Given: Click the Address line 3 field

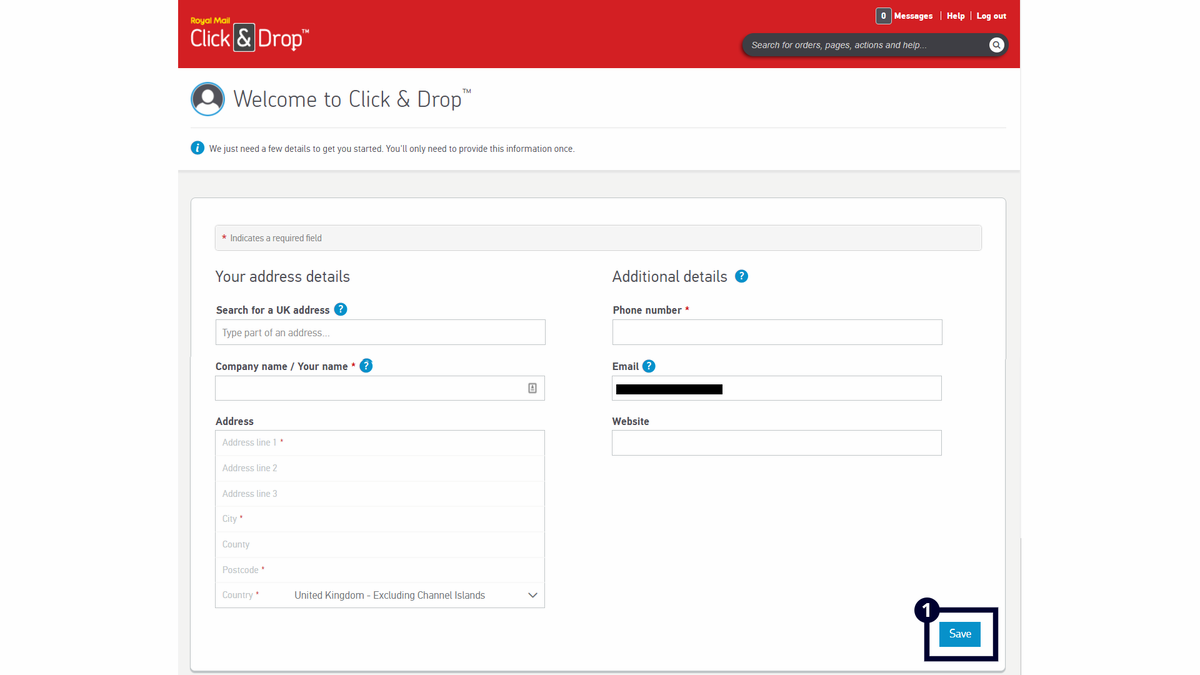Looking at the screenshot, I should click(380, 494).
